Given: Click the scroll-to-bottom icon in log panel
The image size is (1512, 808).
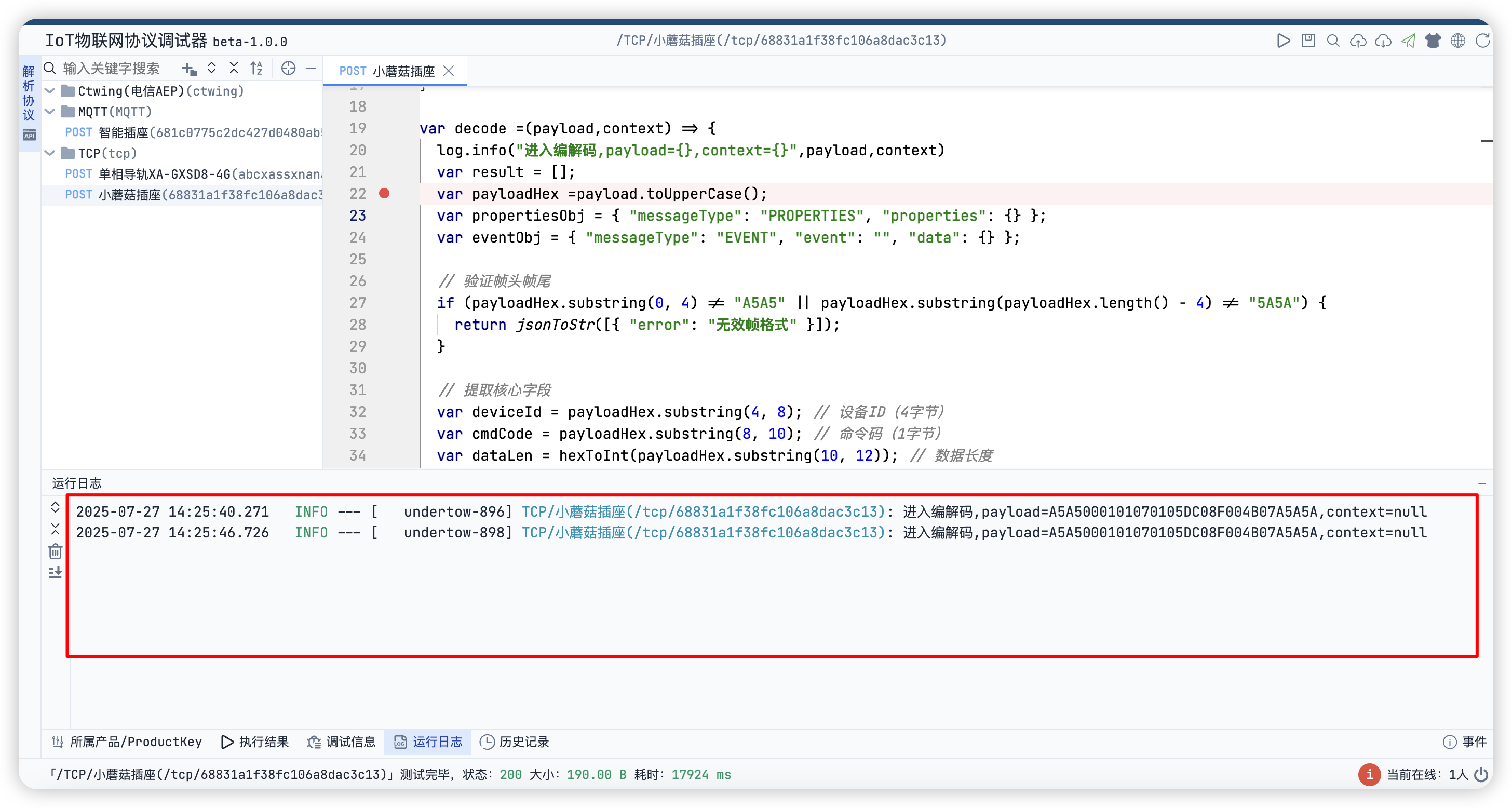Looking at the screenshot, I should click(55, 572).
